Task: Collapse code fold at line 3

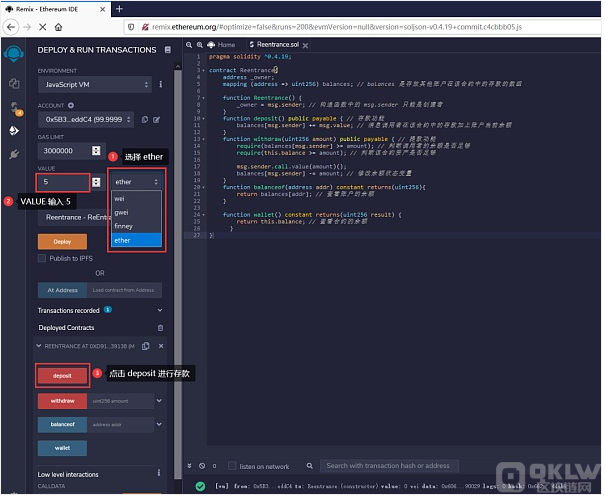Action: click(x=204, y=70)
